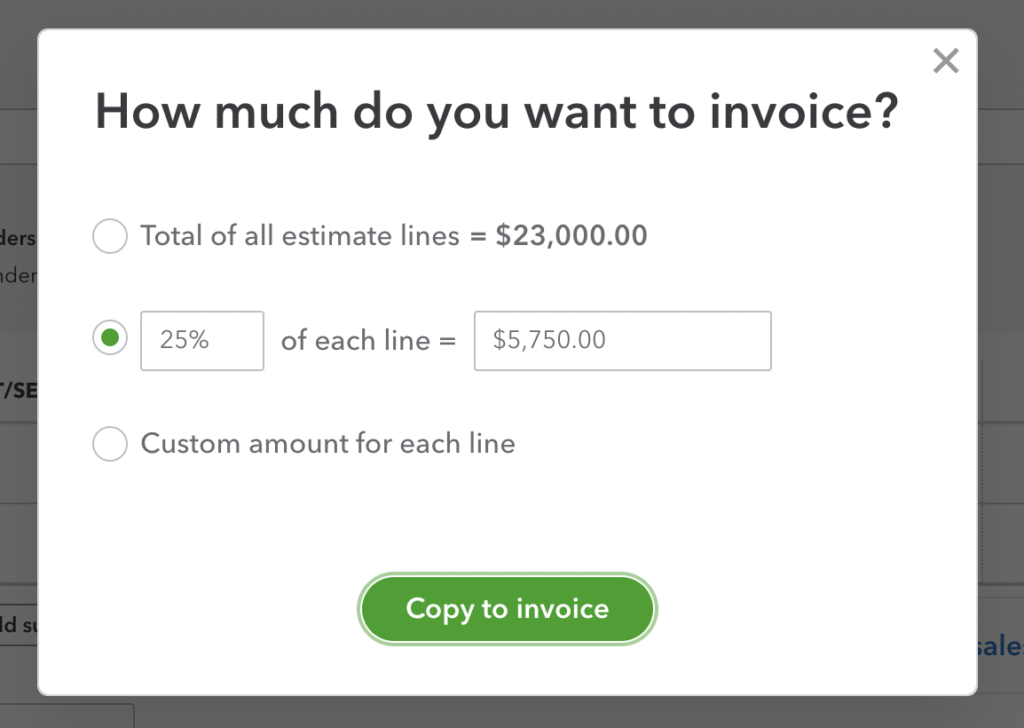Click the partly hidden "ld su" button at left edge
This screenshot has height=728, width=1024.
(x=18, y=626)
